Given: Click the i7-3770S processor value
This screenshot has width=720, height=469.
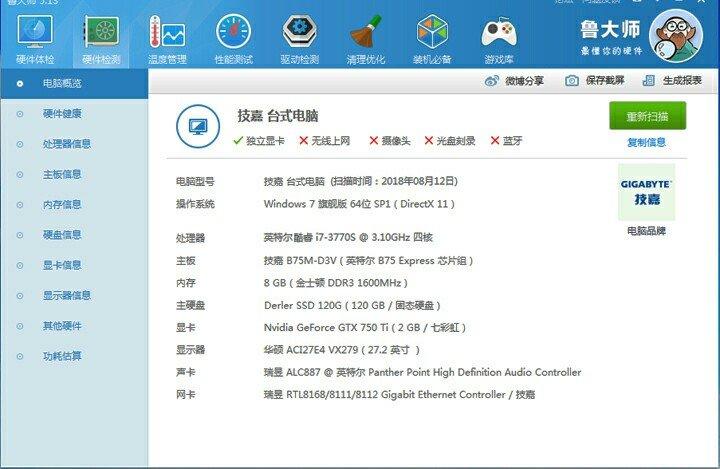Looking at the screenshot, I should point(348,237).
